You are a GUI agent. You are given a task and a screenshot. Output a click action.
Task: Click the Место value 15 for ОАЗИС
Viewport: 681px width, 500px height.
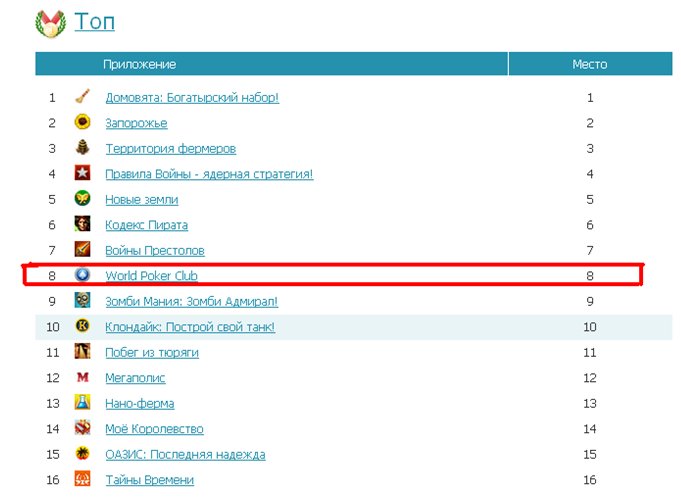(x=590, y=454)
